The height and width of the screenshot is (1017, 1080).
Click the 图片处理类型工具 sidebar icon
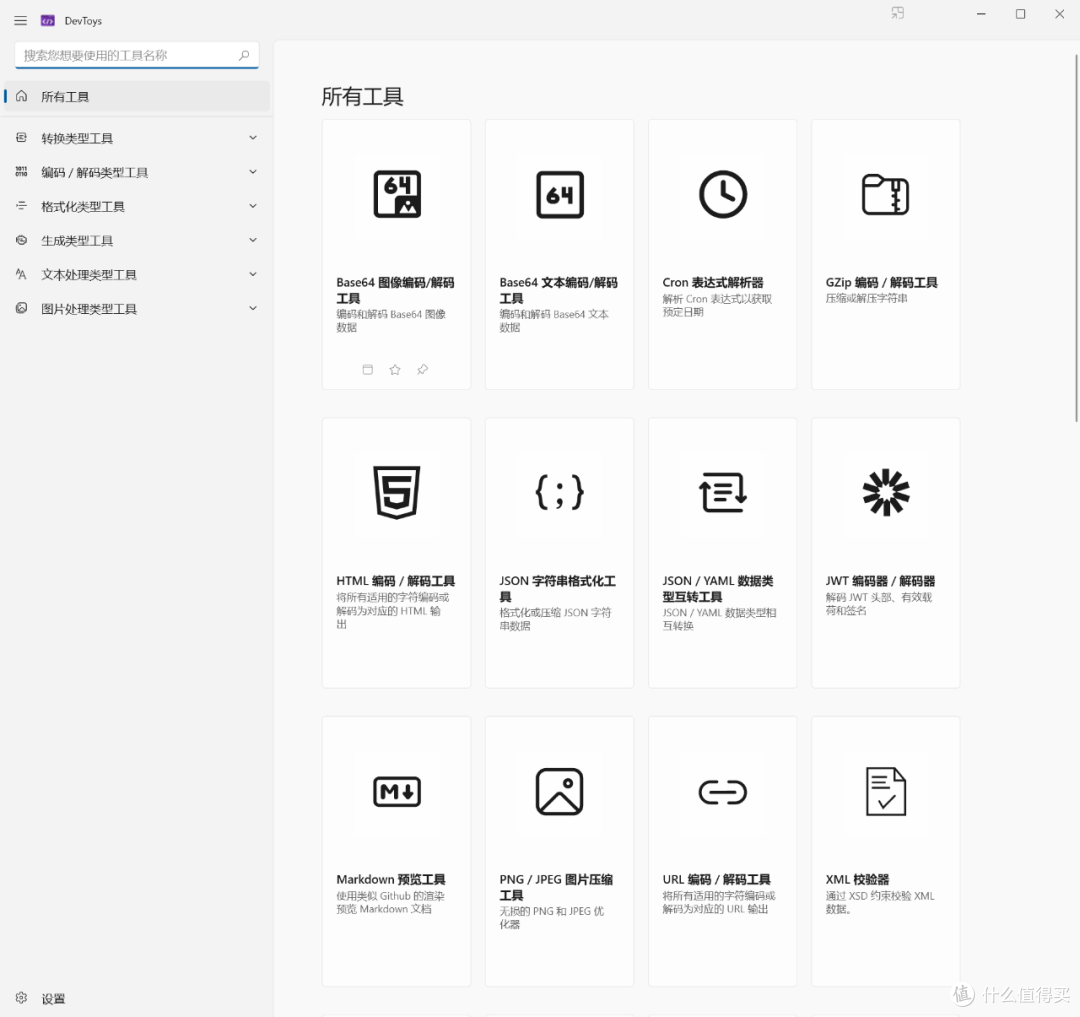(x=21, y=308)
